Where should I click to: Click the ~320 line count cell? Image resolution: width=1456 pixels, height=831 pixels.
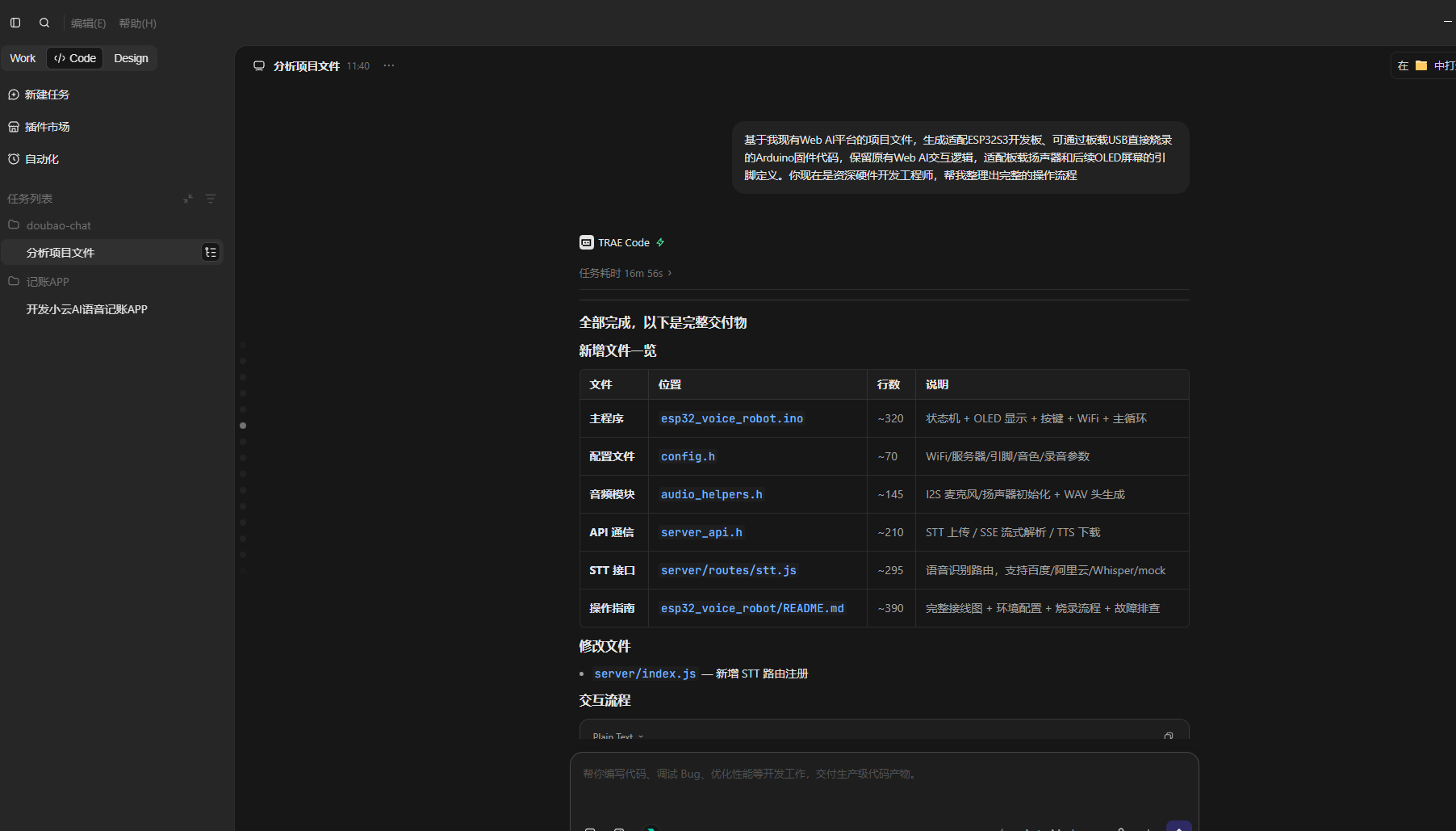point(890,418)
